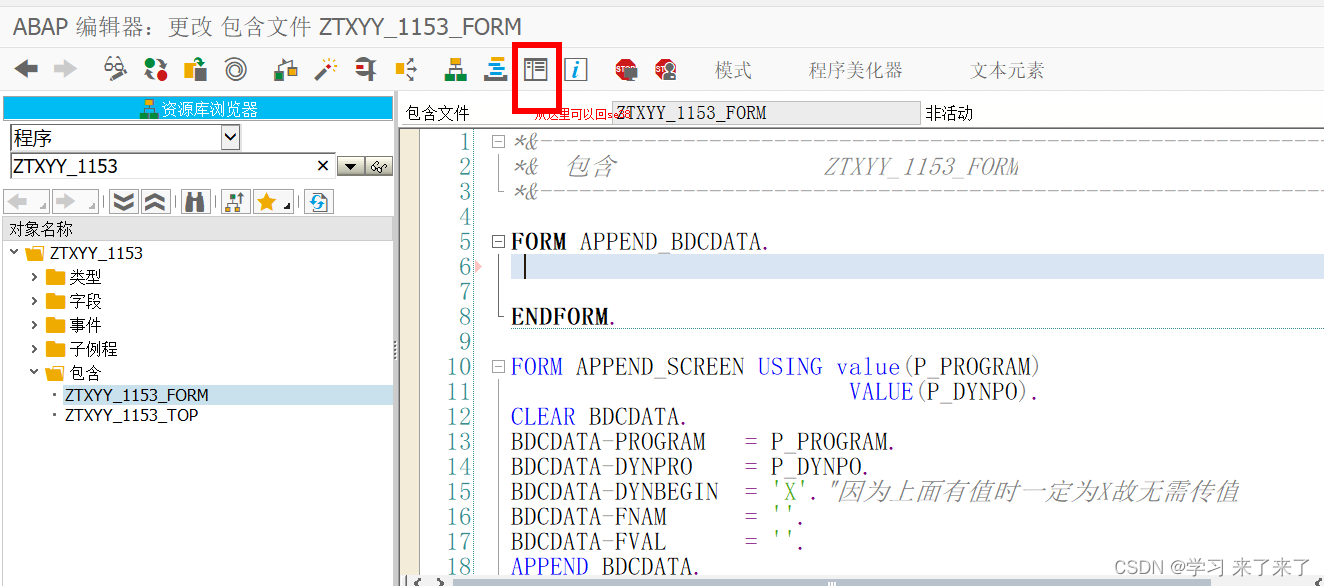This screenshot has width=1324, height=586.
Task: Click the refresh object list icon
Action: (318, 202)
